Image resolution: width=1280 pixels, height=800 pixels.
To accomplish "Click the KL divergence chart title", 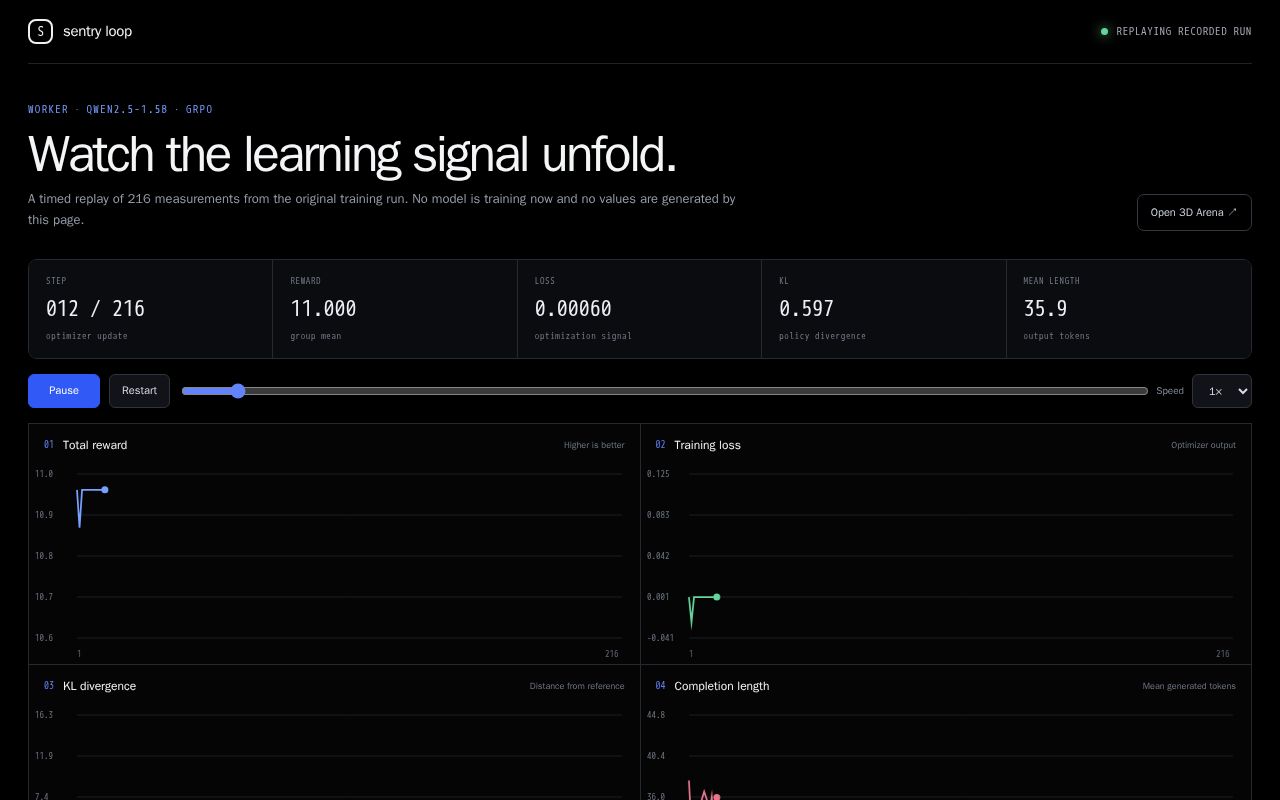I will coord(99,686).
